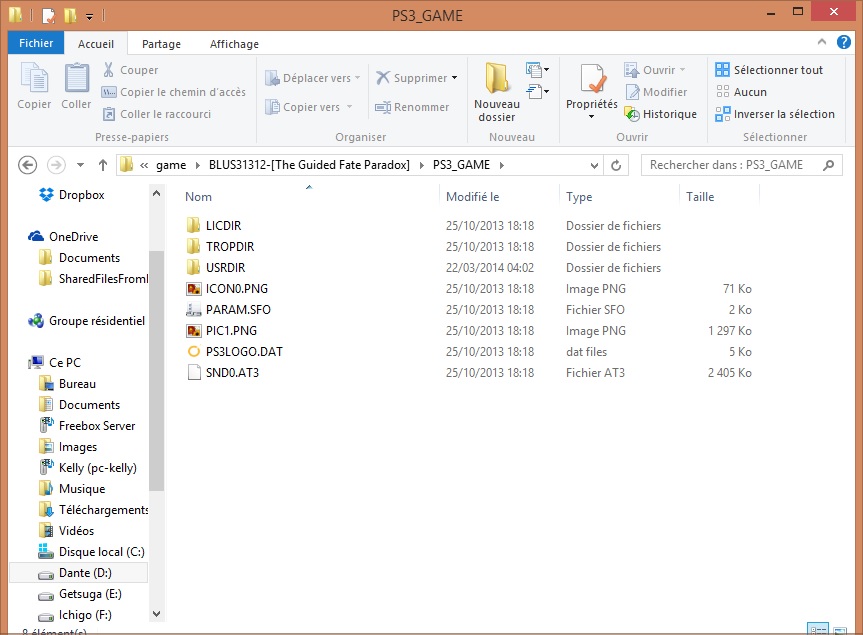Click the Back navigation arrow

[x=28, y=165]
